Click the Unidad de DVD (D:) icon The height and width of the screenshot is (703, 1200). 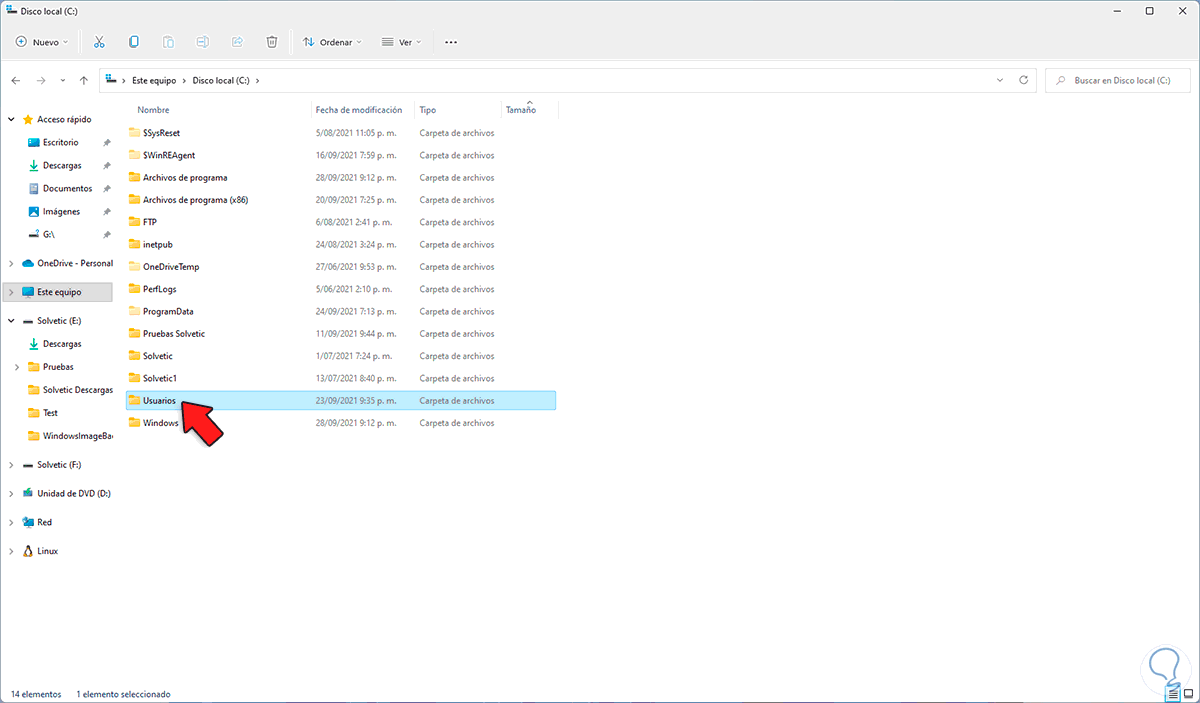(28, 493)
